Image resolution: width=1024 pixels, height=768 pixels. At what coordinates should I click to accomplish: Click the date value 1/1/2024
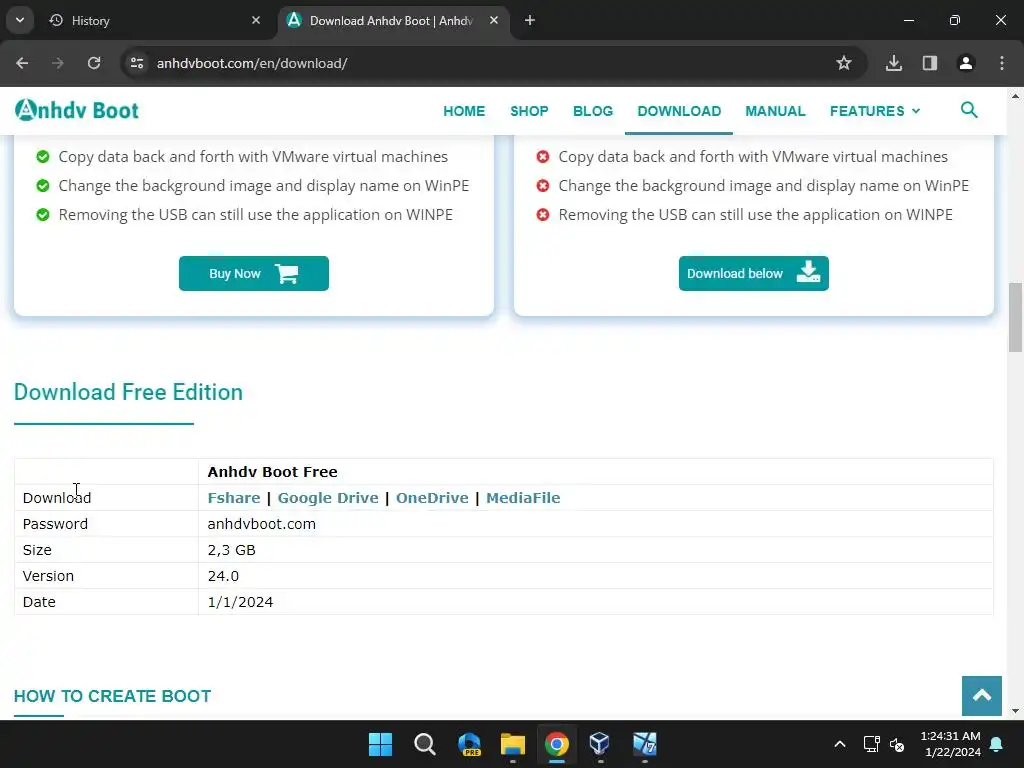[240, 602]
